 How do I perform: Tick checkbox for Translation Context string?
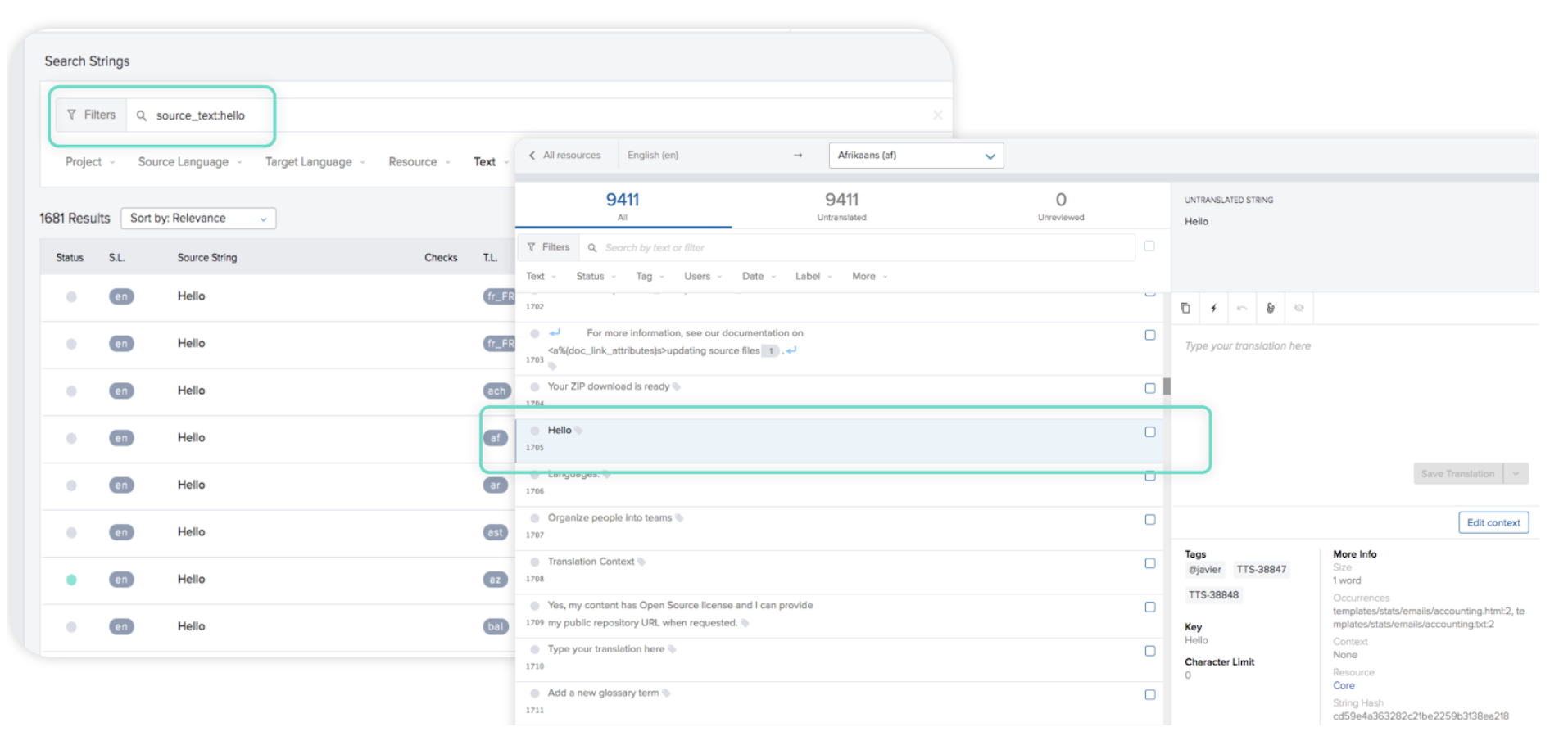tap(1150, 564)
